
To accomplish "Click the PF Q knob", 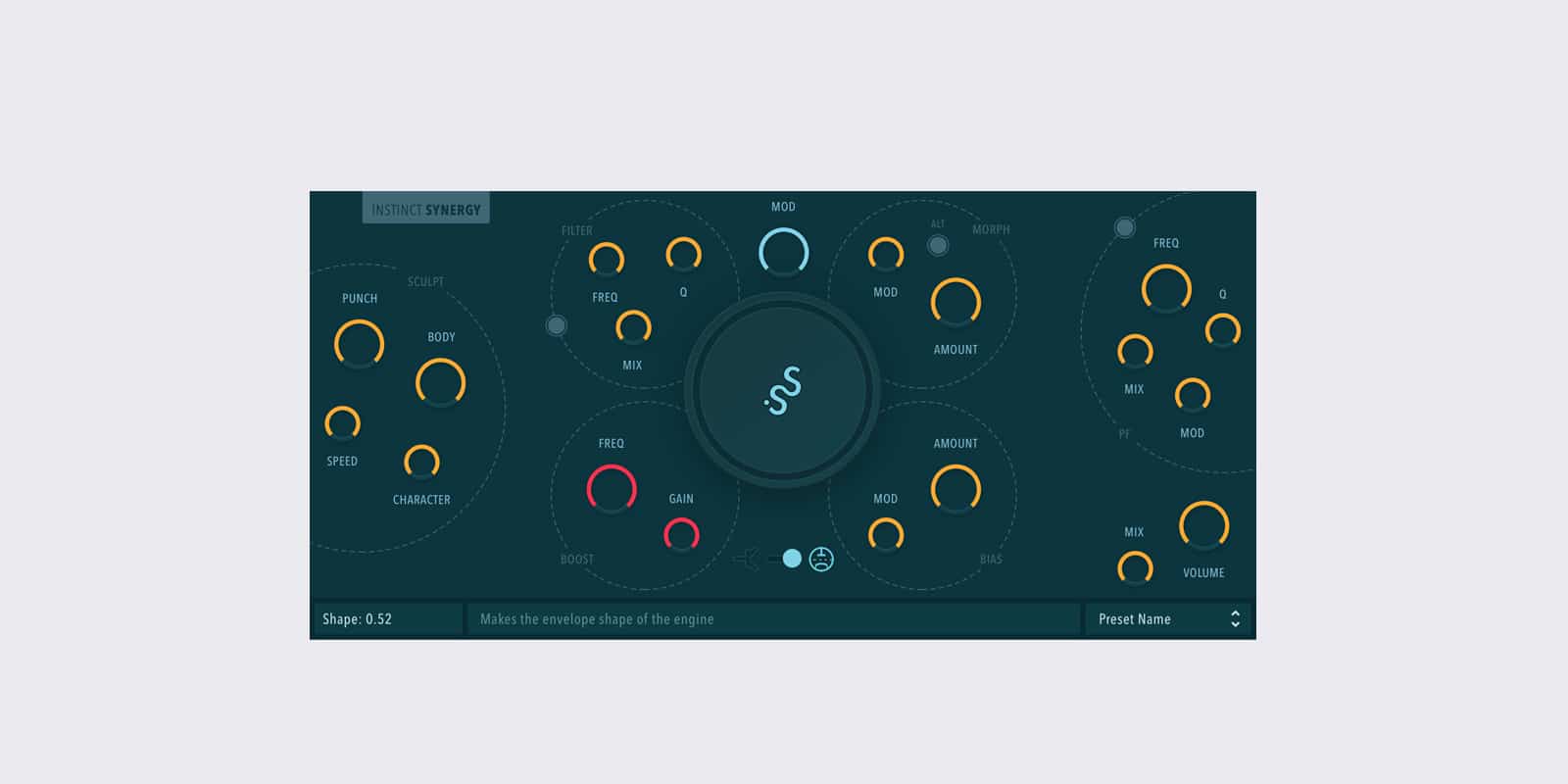I will [x=1223, y=330].
